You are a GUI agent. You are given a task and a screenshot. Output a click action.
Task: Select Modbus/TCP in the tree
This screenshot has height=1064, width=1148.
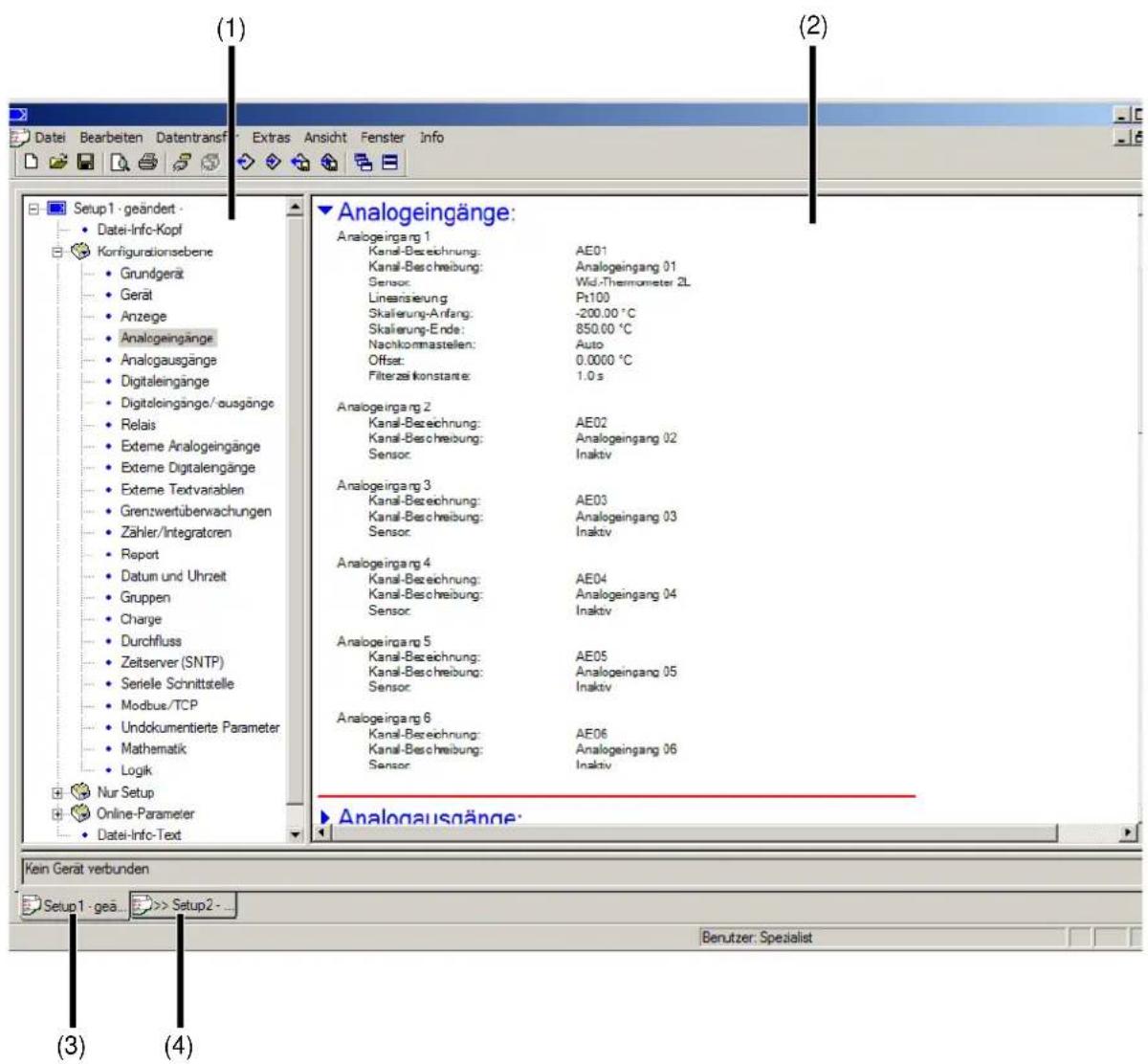point(159,705)
